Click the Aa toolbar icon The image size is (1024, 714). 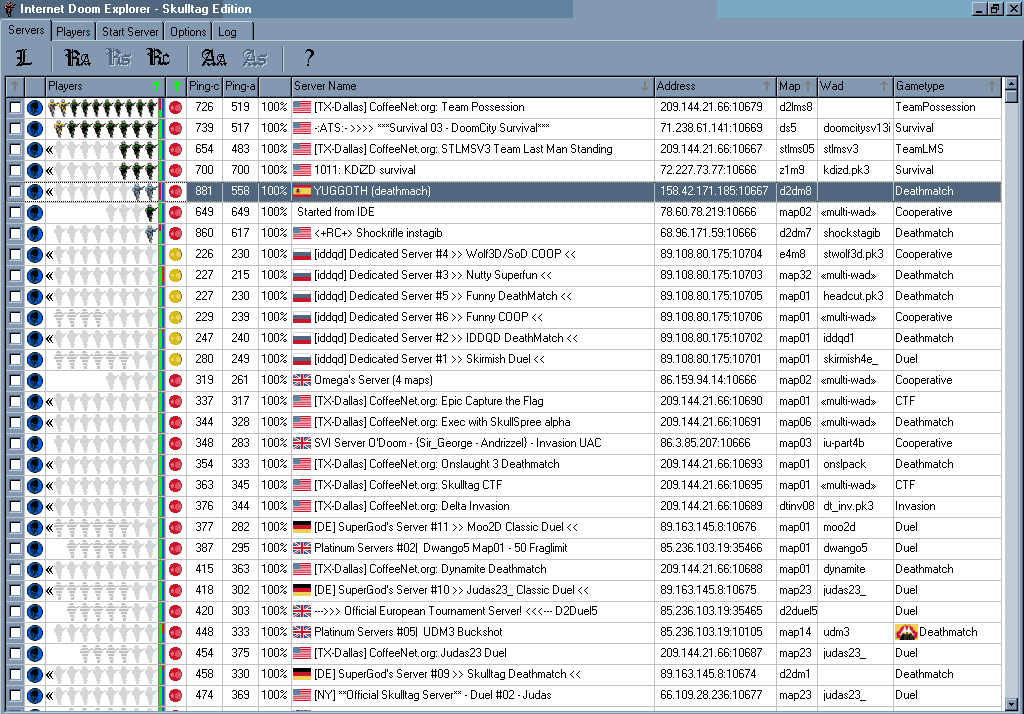click(x=214, y=58)
